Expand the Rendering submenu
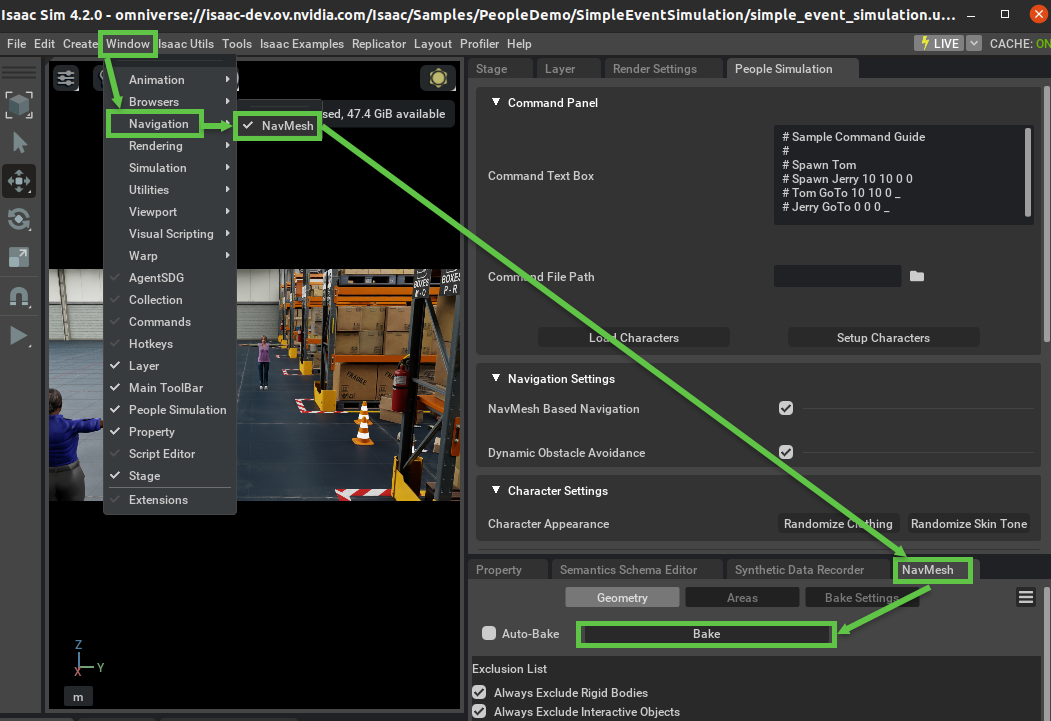Screen dimensions: 1051x721 click(x=169, y=146)
